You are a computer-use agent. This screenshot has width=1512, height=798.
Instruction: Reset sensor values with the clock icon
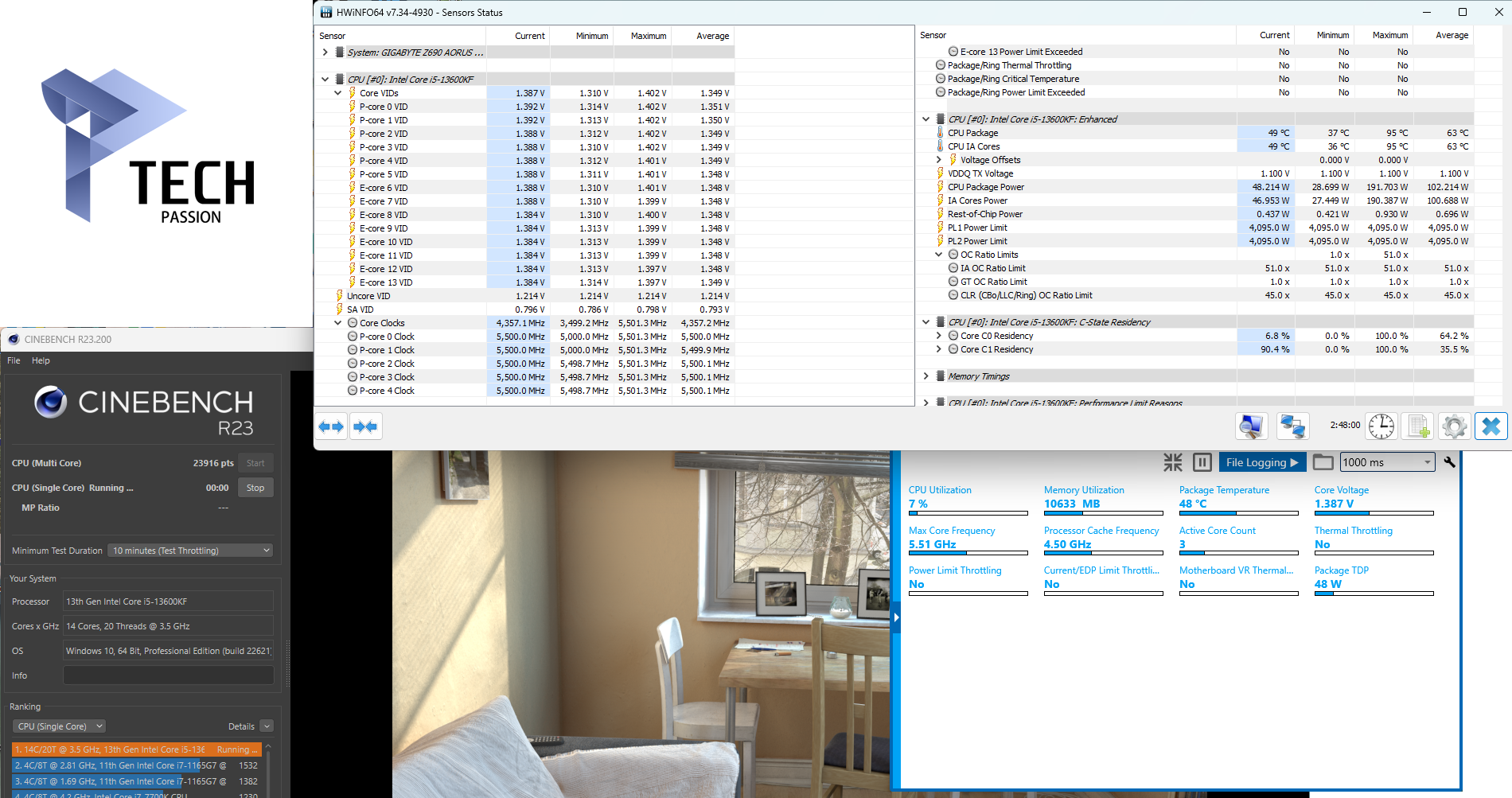1381,426
